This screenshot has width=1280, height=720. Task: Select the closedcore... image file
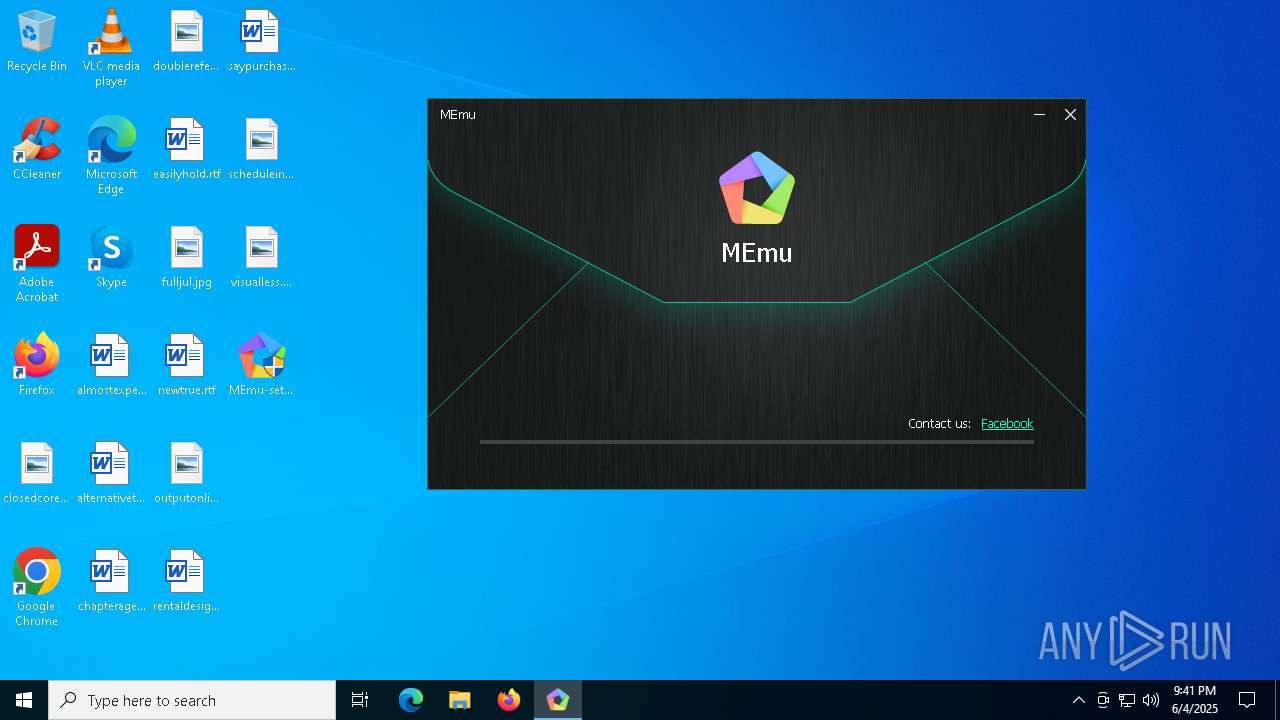37,474
